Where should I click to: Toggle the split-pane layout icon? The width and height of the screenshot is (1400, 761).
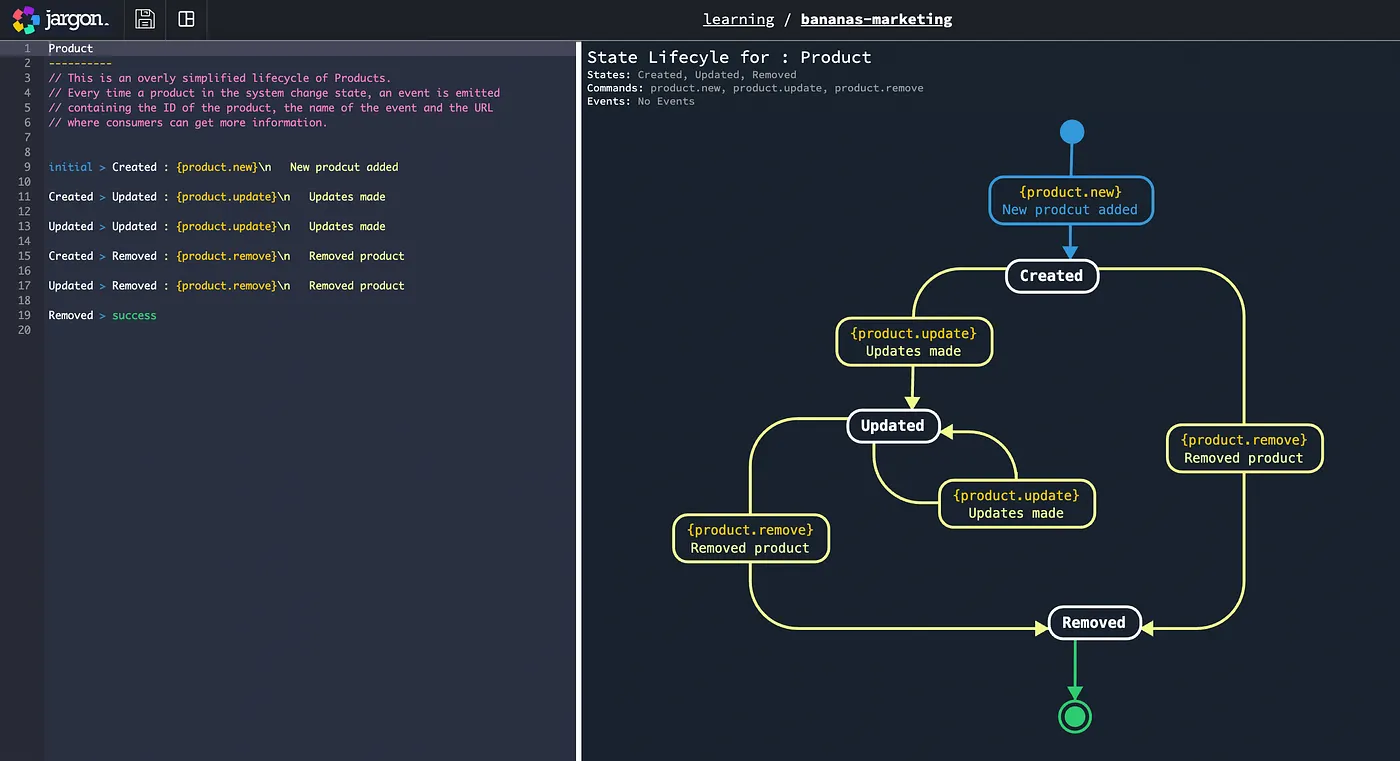186,19
